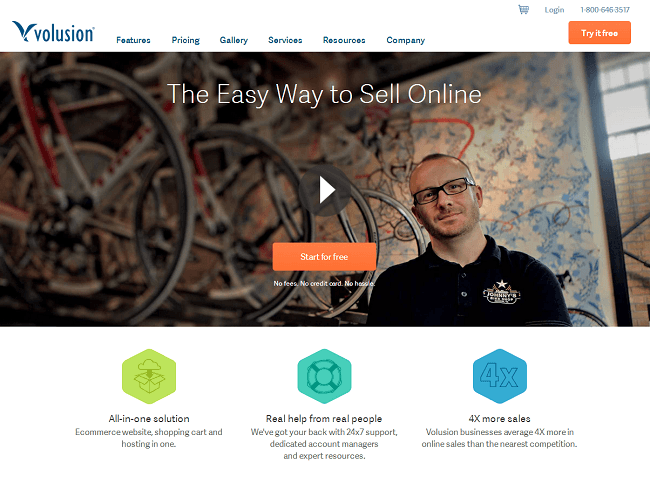Open the Login link
Image resolution: width=650 pixels, height=483 pixels.
point(554,10)
